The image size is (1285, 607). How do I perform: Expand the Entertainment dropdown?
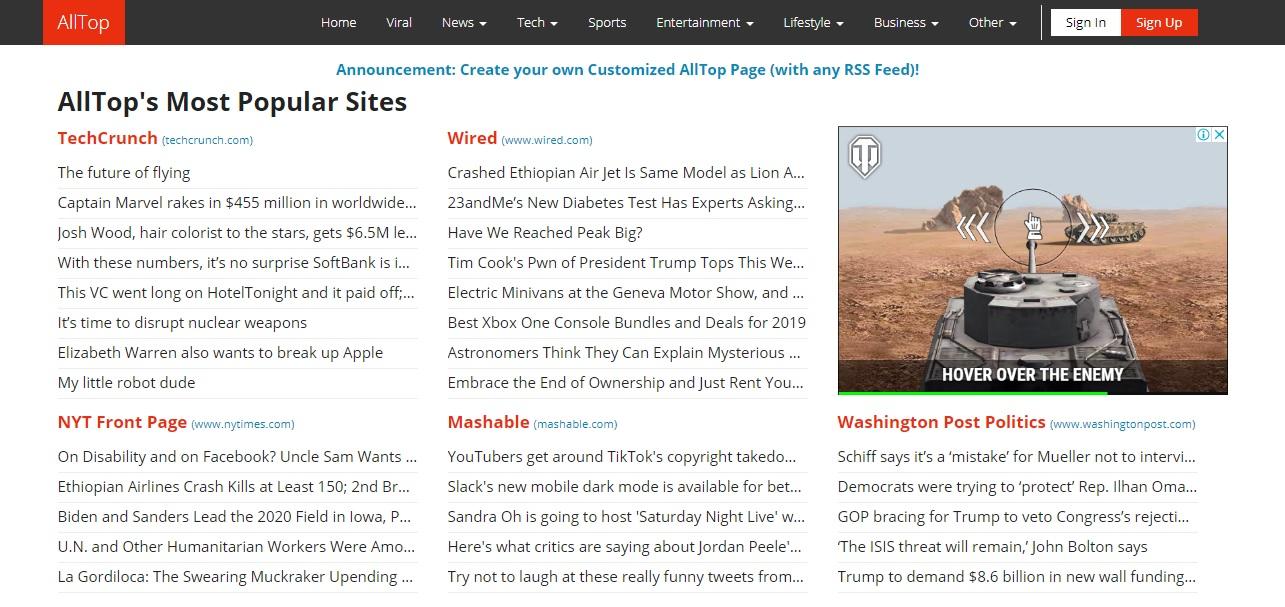coord(704,23)
